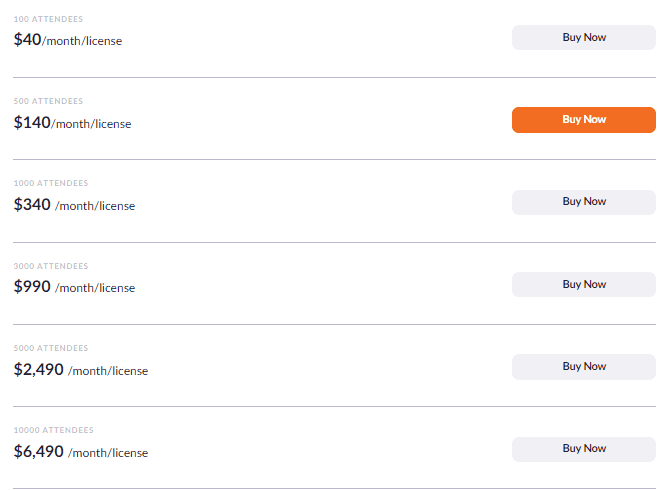Buy the 1000 attendees $340 license
This screenshot has width=663, height=490.
tap(584, 202)
